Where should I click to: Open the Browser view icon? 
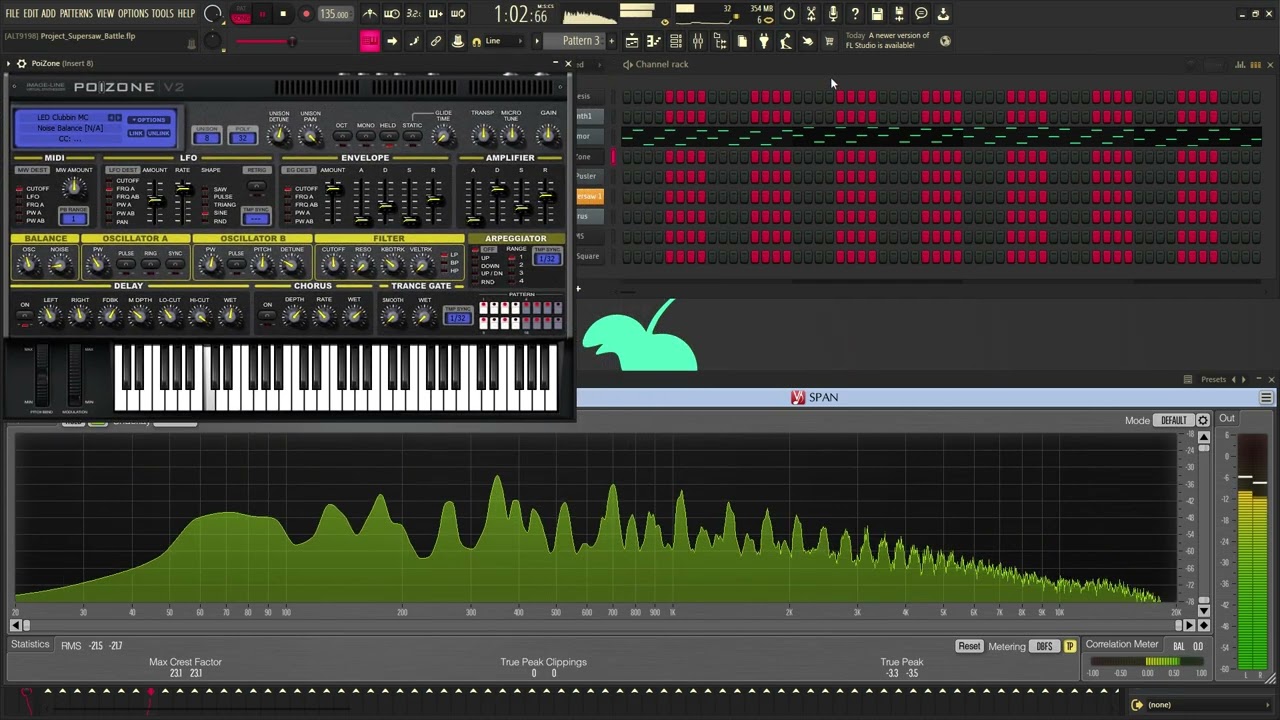click(x=720, y=41)
